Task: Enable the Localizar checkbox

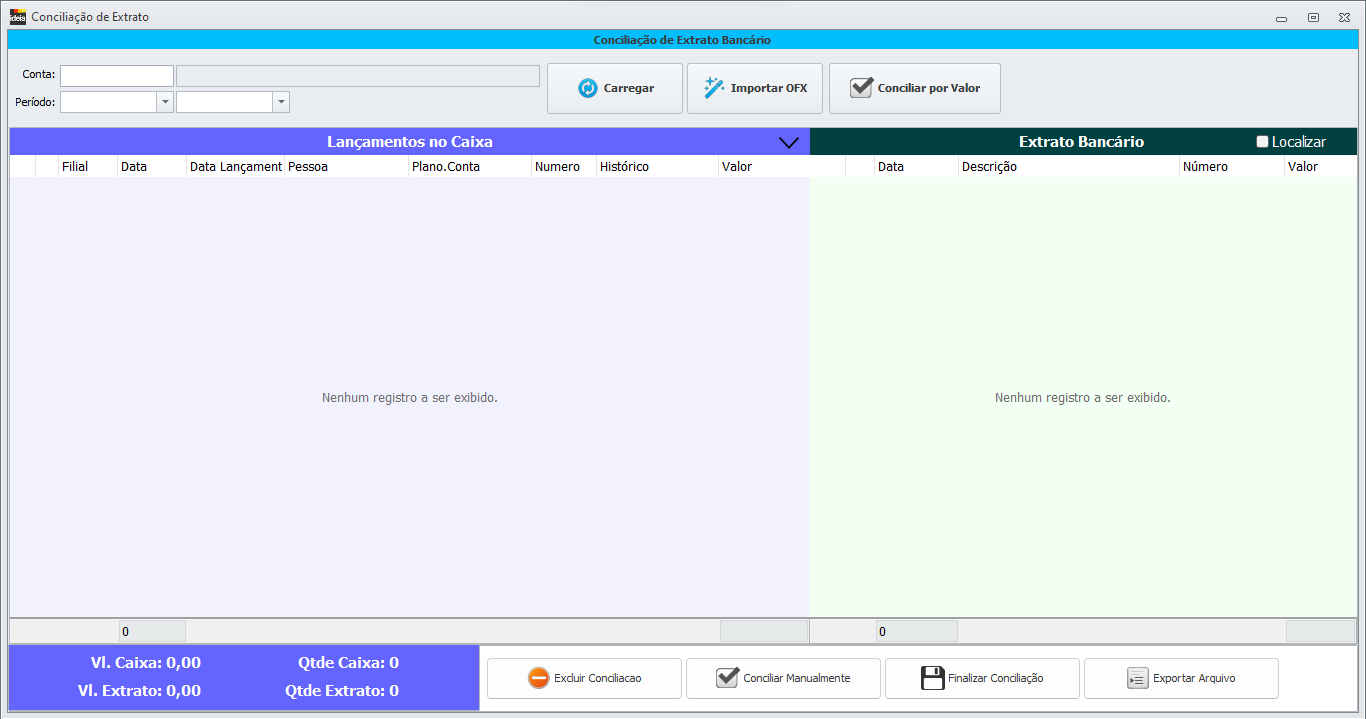Action: [1262, 142]
